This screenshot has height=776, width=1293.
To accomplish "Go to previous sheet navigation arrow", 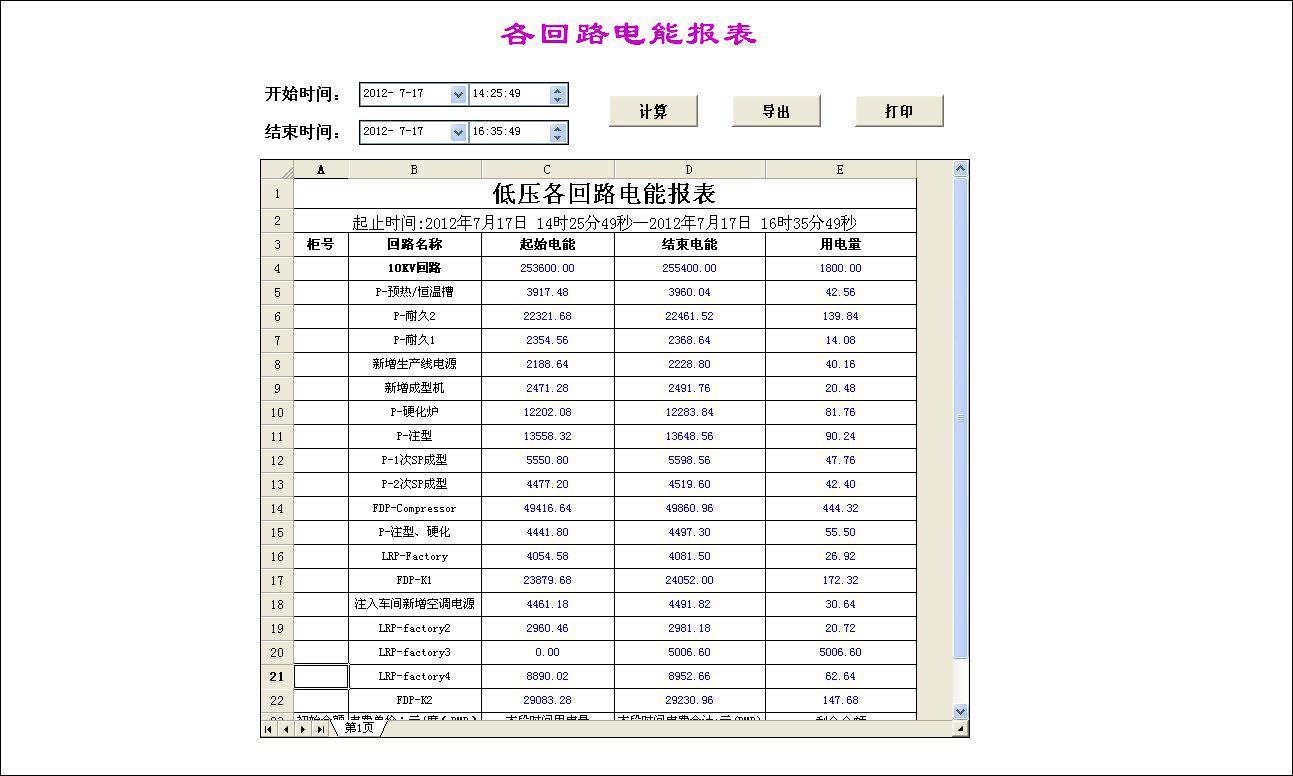I will point(286,729).
